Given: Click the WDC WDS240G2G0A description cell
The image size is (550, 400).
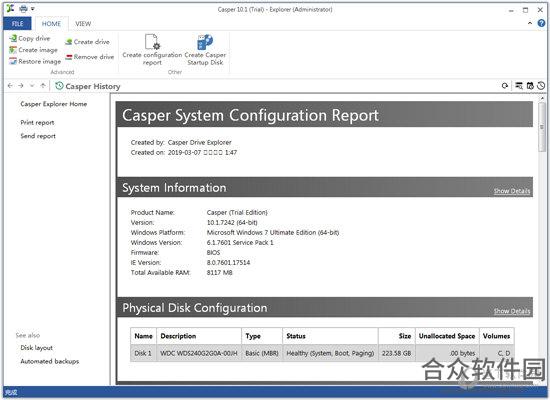Looking at the screenshot, I should (x=199, y=353).
